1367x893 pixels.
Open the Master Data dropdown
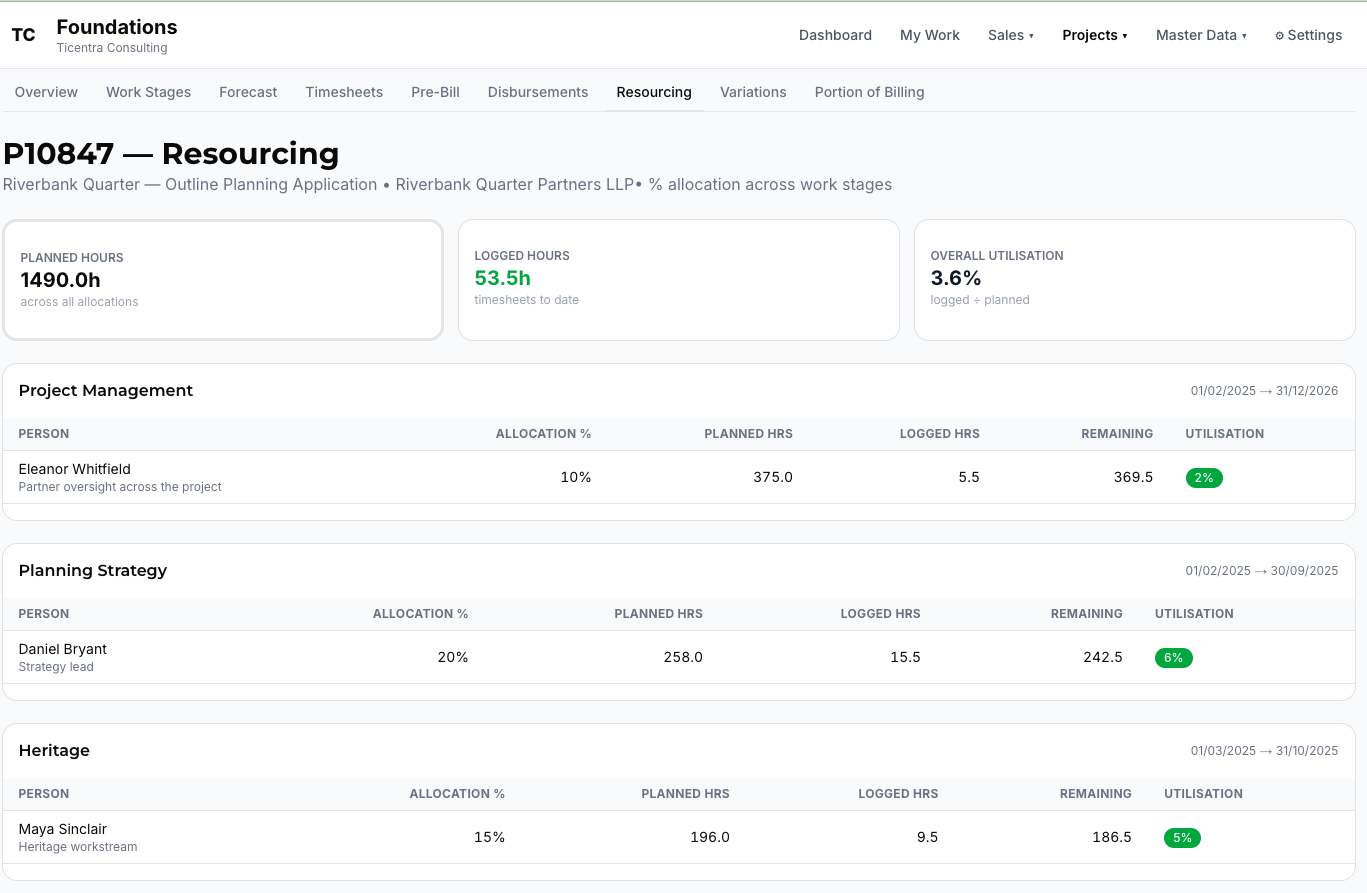pos(1201,35)
